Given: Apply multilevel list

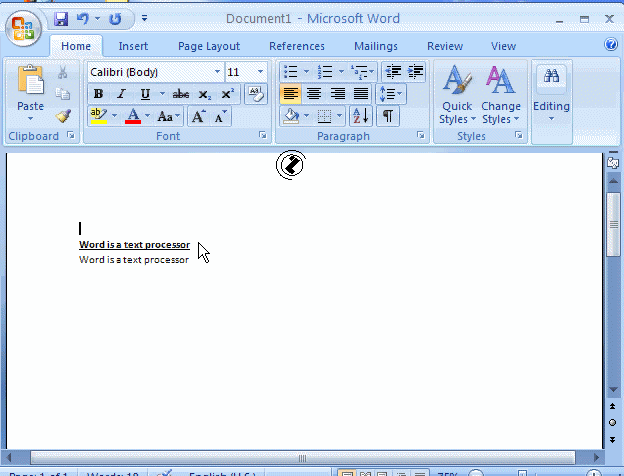Looking at the screenshot, I should 362,72.
